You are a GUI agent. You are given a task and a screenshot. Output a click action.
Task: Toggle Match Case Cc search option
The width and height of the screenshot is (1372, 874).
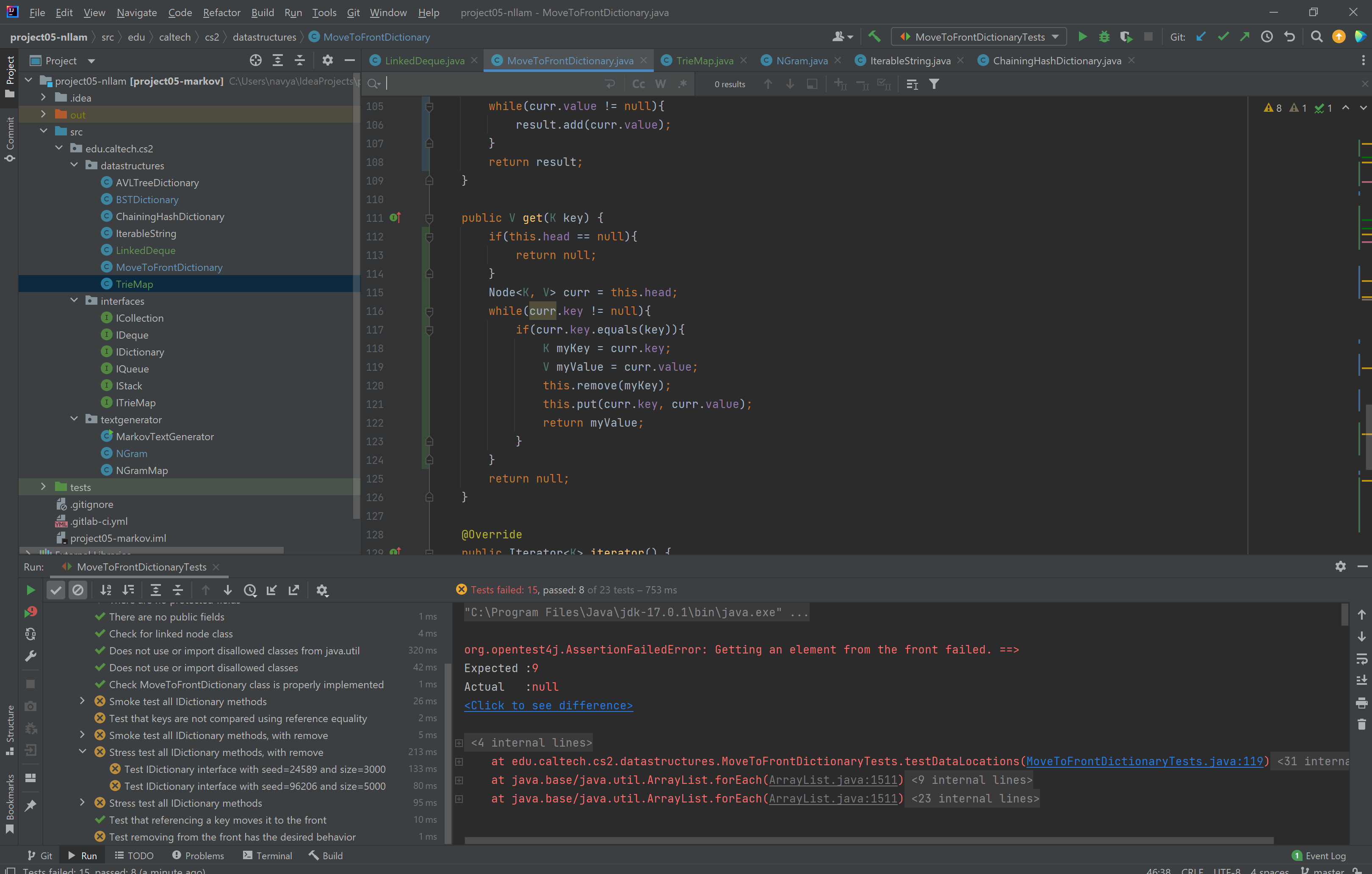tap(638, 84)
